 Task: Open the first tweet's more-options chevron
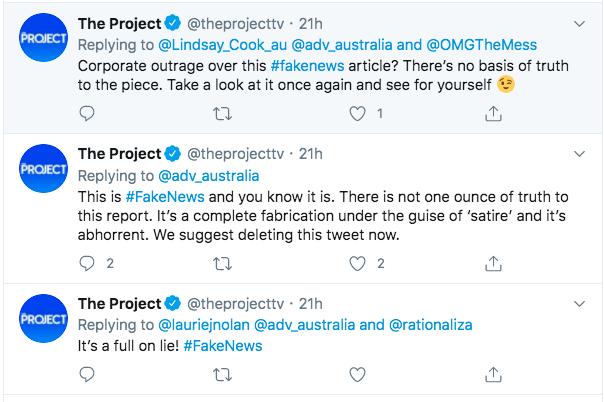[x=579, y=24]
